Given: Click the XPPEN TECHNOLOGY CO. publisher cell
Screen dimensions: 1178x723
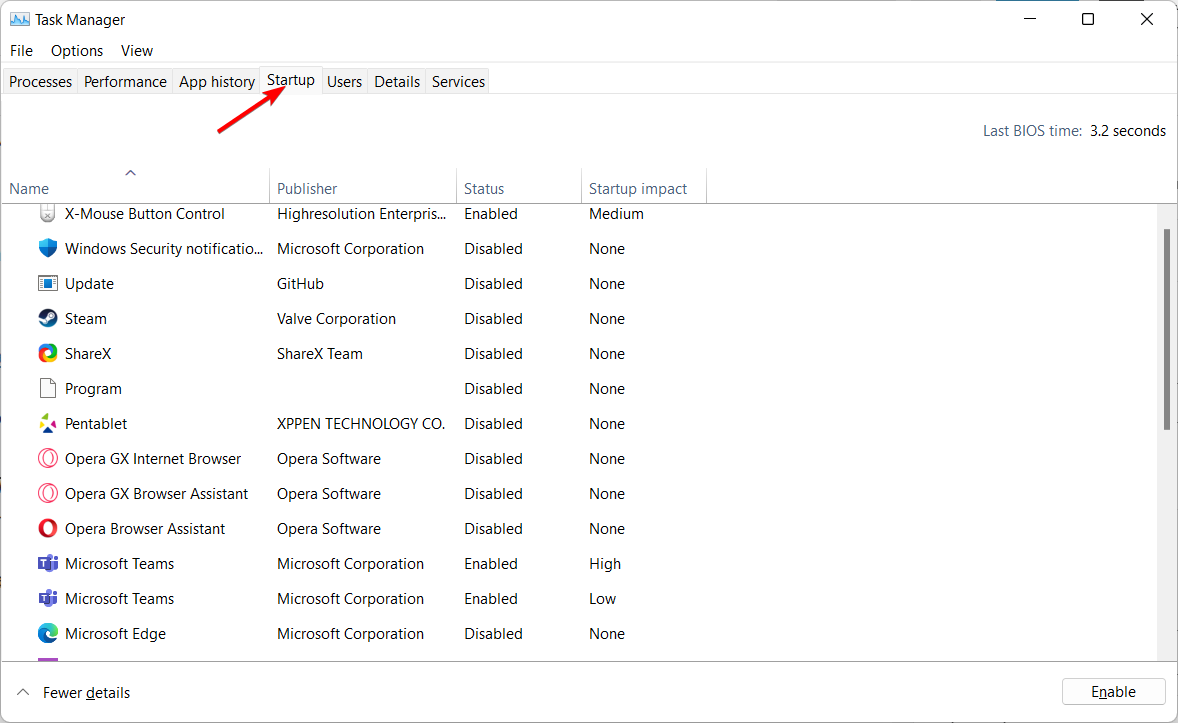Looking at the screenshot, I should pyautogui.click(x=361, y=424).
